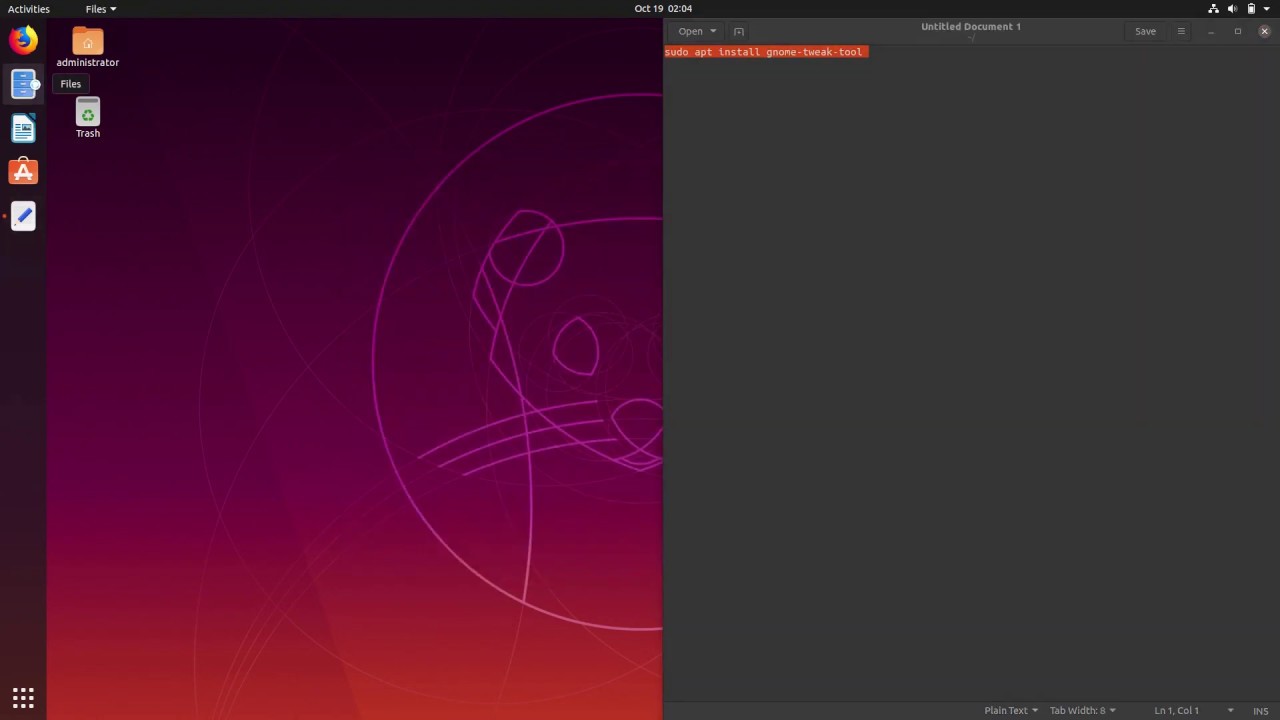Minimize the gedit window
The width and height of the screenshot is (1280, 720).
pos(1211,31)
